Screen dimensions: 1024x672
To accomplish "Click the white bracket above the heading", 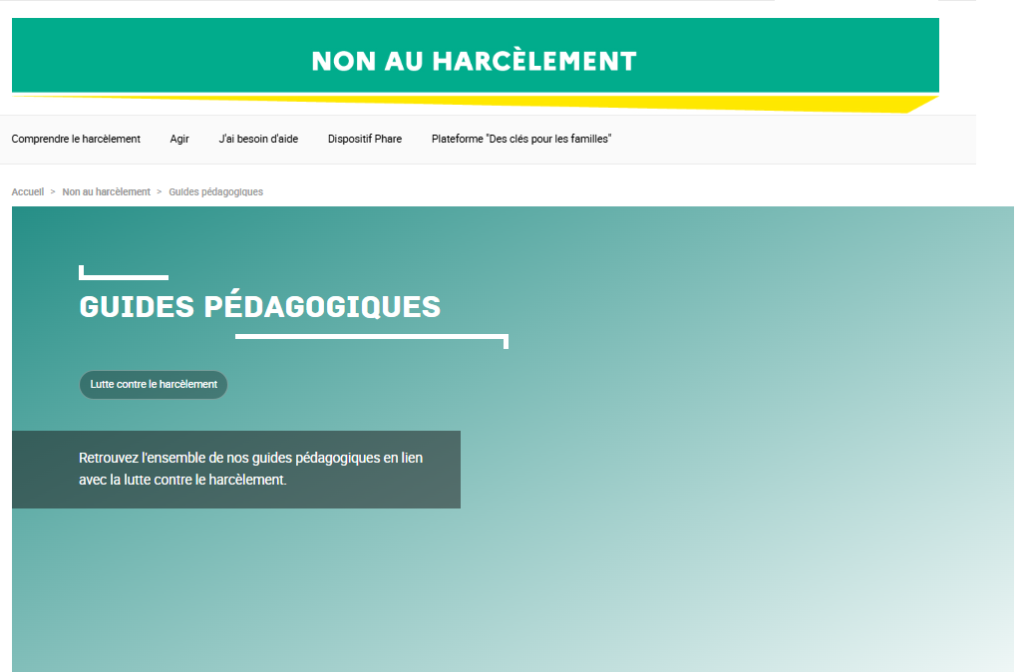I will [123, 276].
